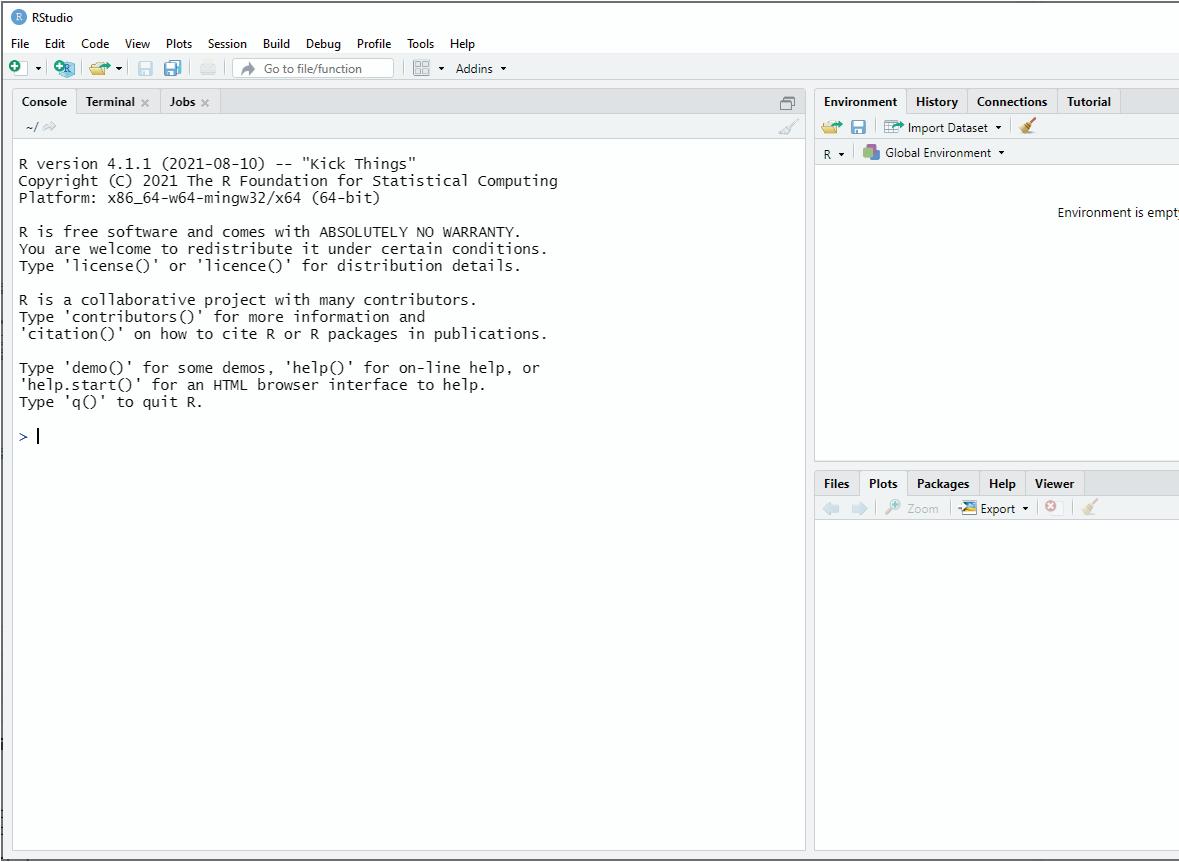The height and width of the screenshot is (862, 1179).
Task: Open the Help menu
Action: [x=462, y=44]
